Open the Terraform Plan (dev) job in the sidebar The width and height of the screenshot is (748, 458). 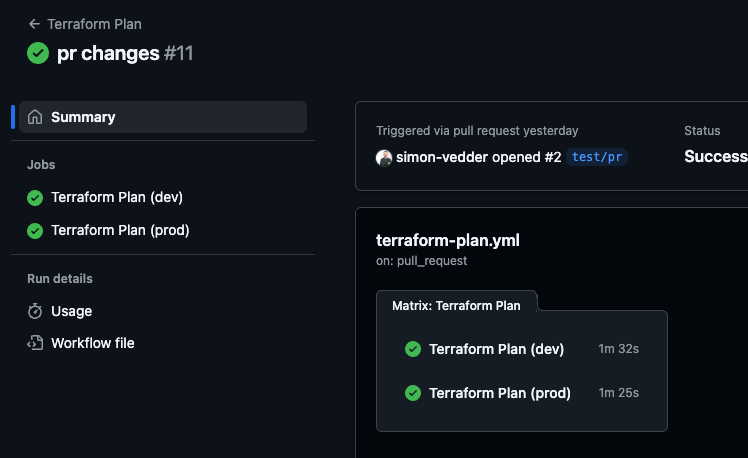[117, 198]
